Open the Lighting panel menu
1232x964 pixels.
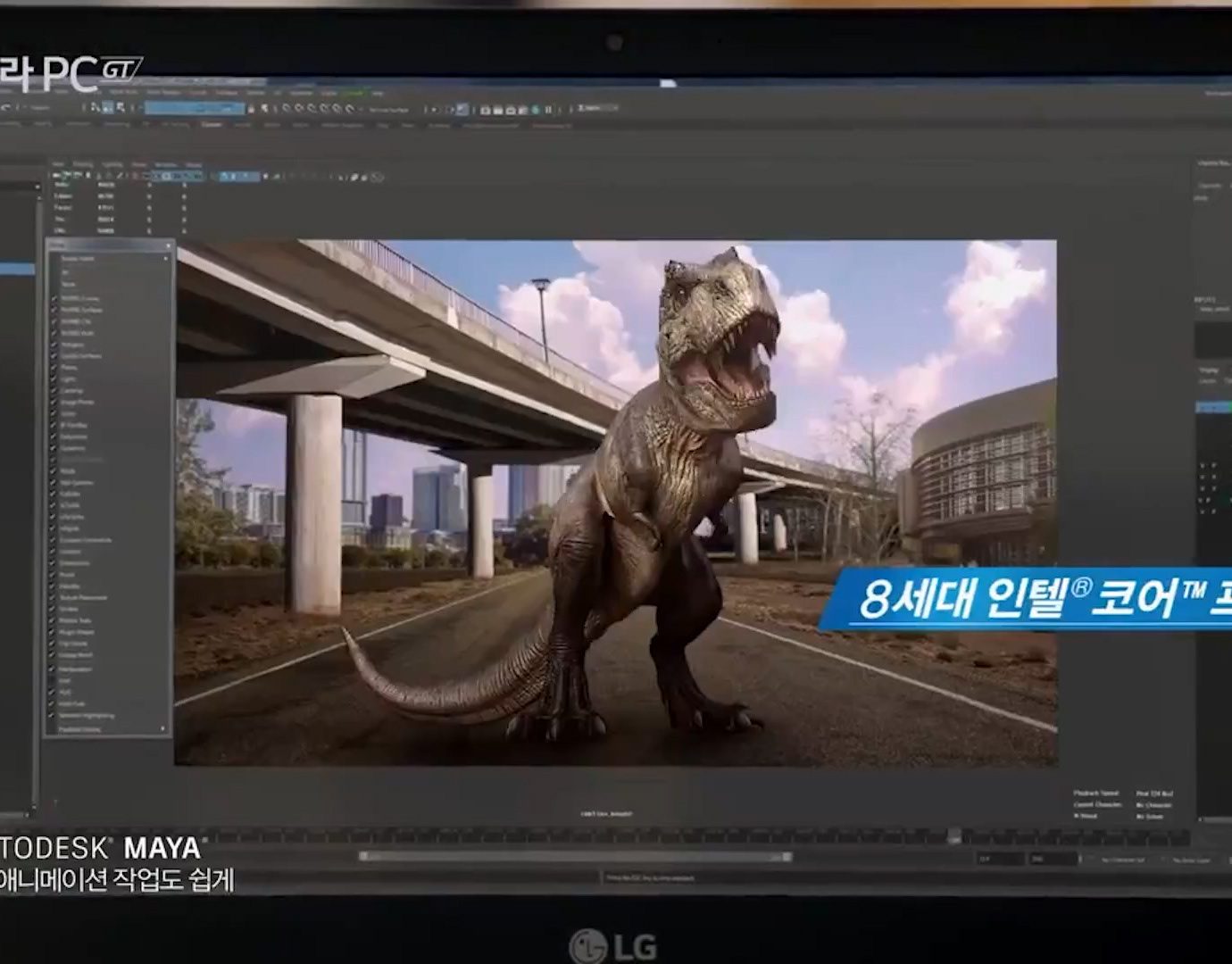112,164
